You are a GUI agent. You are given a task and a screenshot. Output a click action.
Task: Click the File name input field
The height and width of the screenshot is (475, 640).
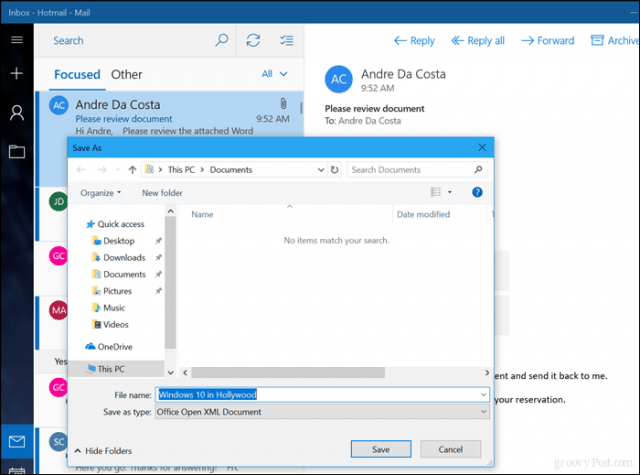click(x=322, y=395)
